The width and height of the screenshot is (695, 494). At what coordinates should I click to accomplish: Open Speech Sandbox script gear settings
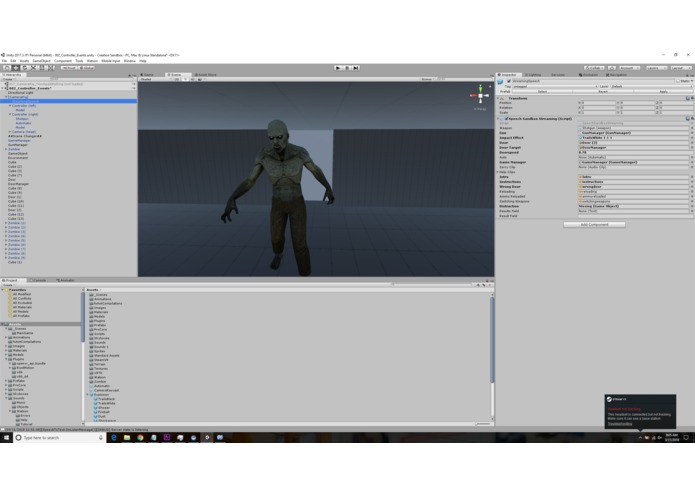click(x=692, y=119)
